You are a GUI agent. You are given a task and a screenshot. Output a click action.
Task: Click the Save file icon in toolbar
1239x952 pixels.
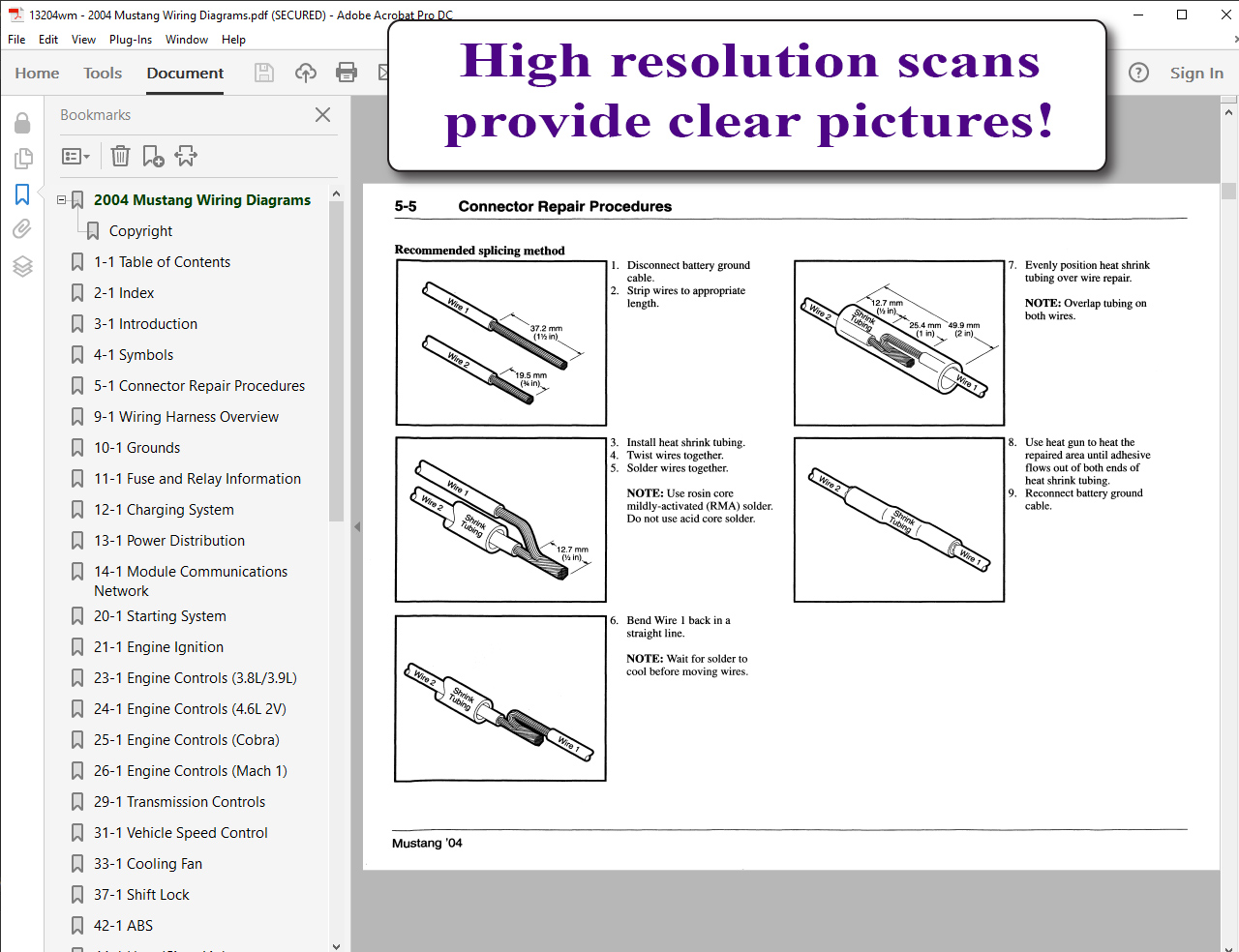click(x=263, y=73)
